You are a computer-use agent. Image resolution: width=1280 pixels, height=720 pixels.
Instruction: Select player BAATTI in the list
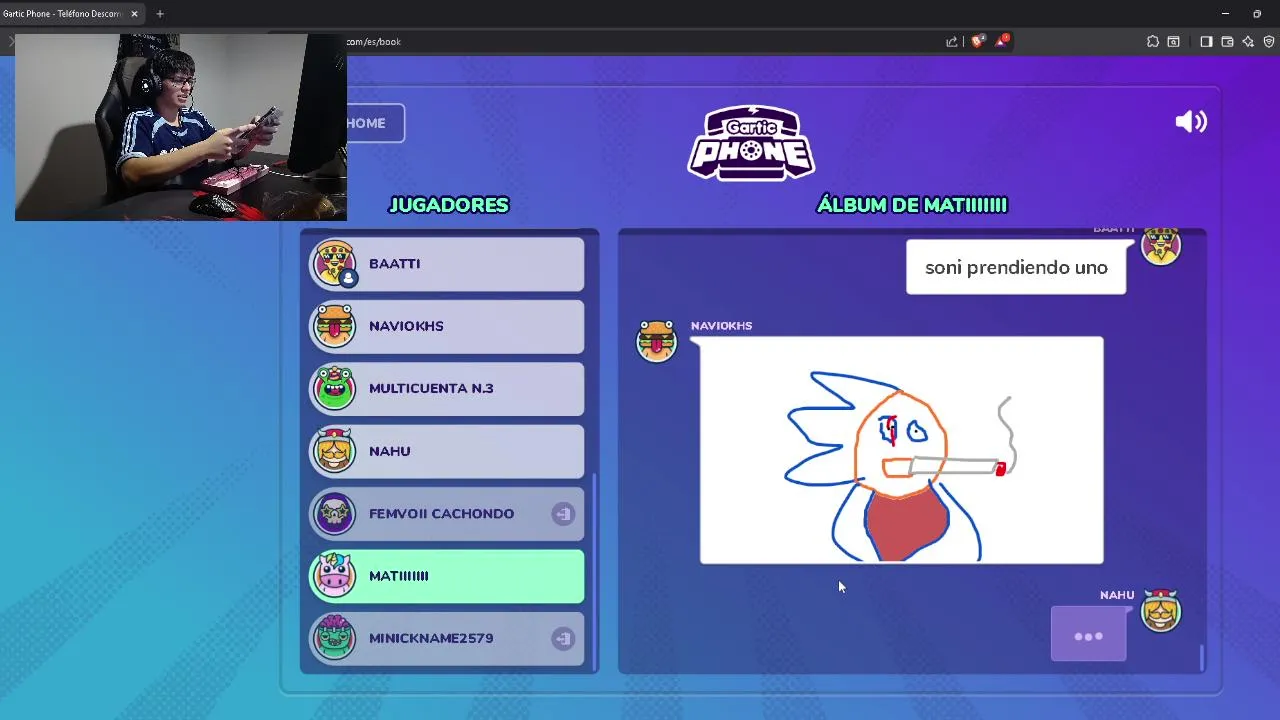[447, 264]
